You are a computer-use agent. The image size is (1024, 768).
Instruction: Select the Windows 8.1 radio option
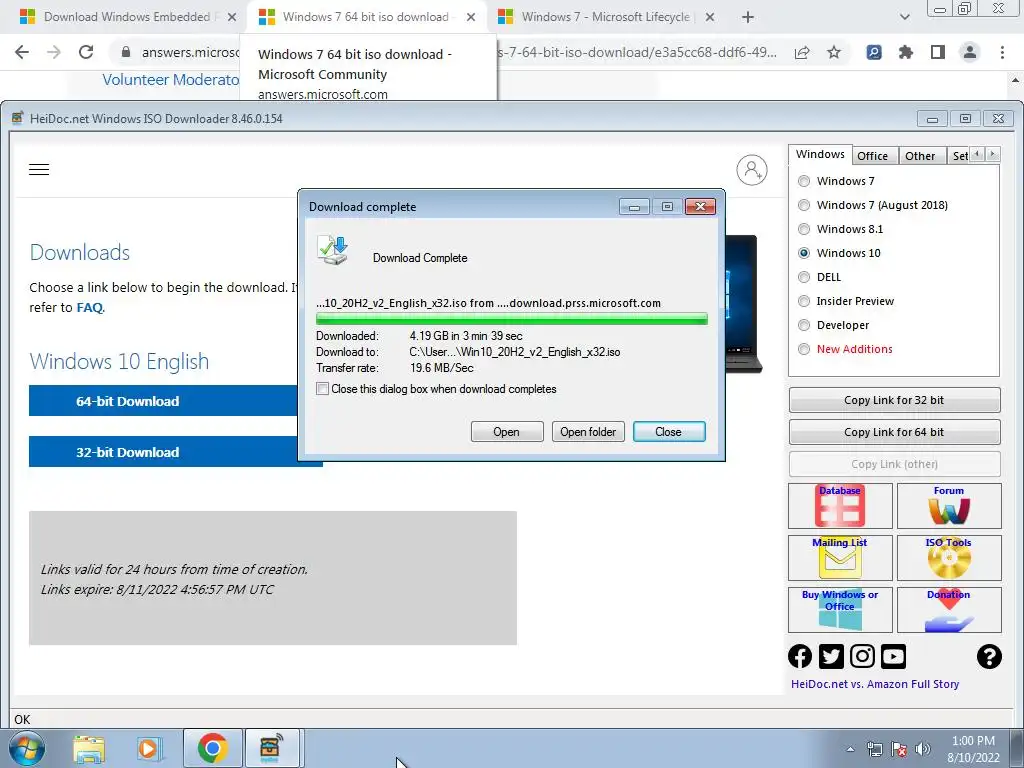(804, 229)
